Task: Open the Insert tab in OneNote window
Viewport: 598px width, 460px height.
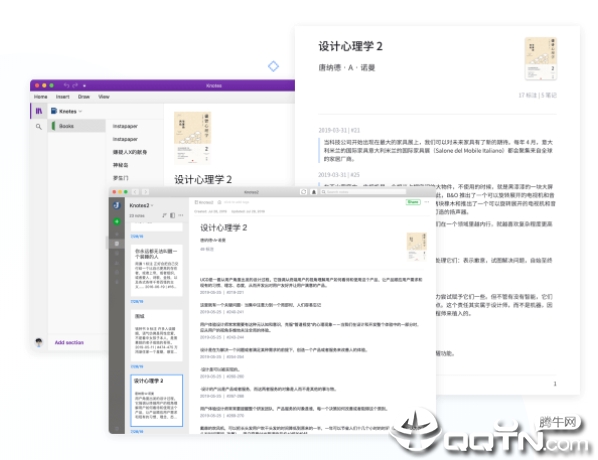Action: 63,97
